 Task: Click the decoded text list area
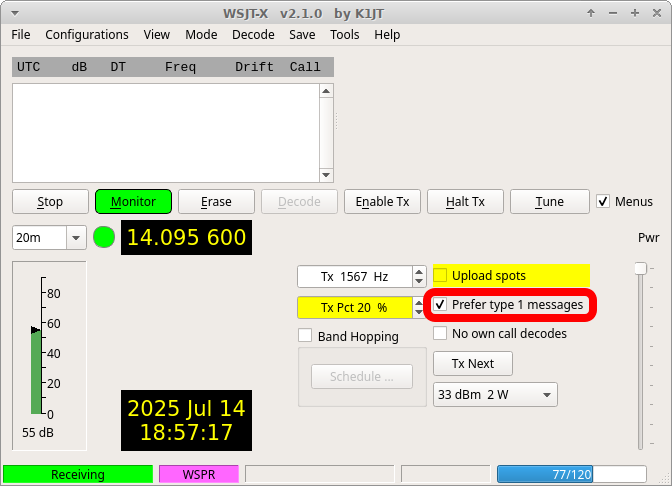pyautogui.click(x=166, y=133)
